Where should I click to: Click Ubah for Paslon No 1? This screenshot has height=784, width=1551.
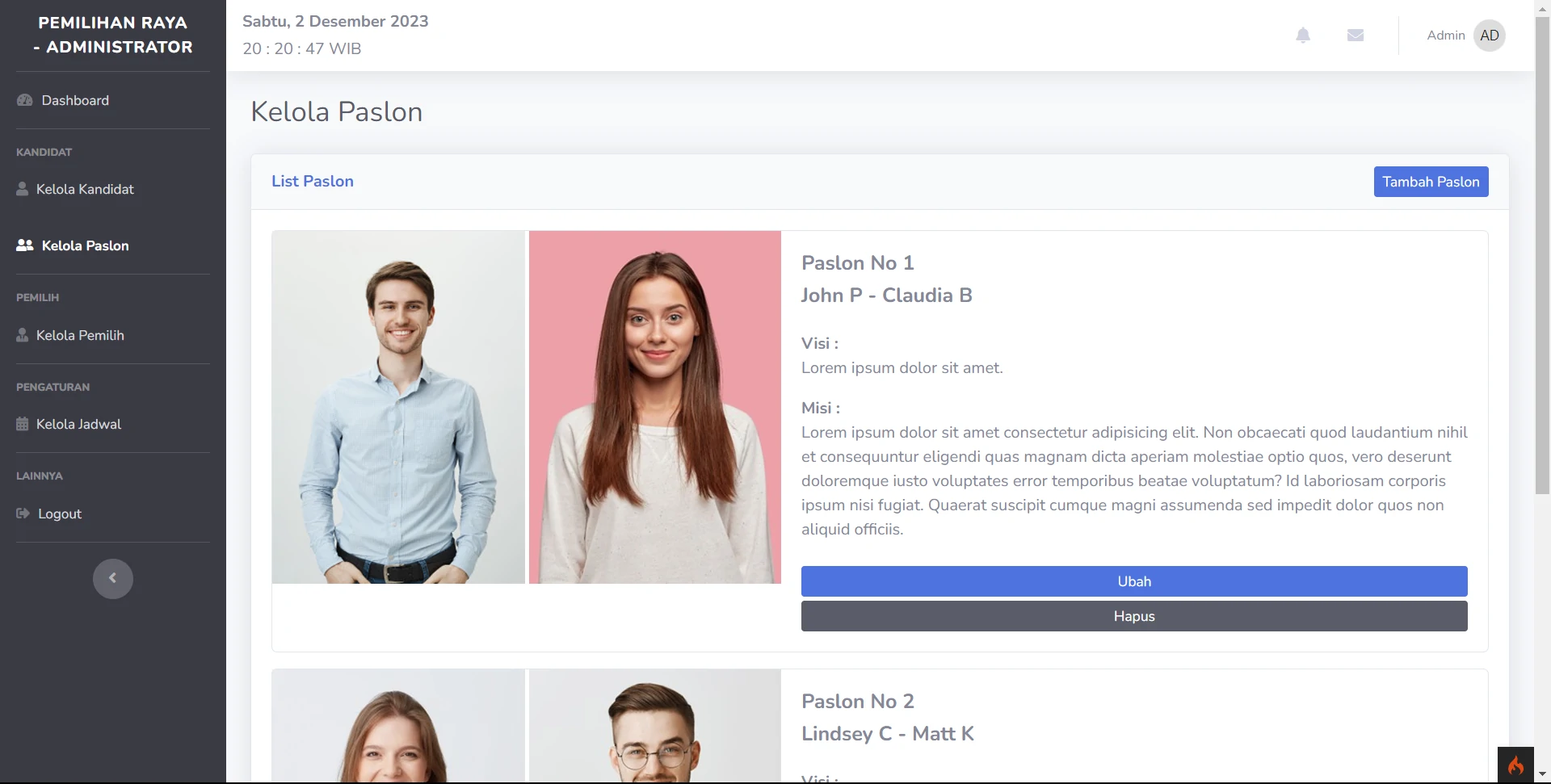(x=1133, y=581)
